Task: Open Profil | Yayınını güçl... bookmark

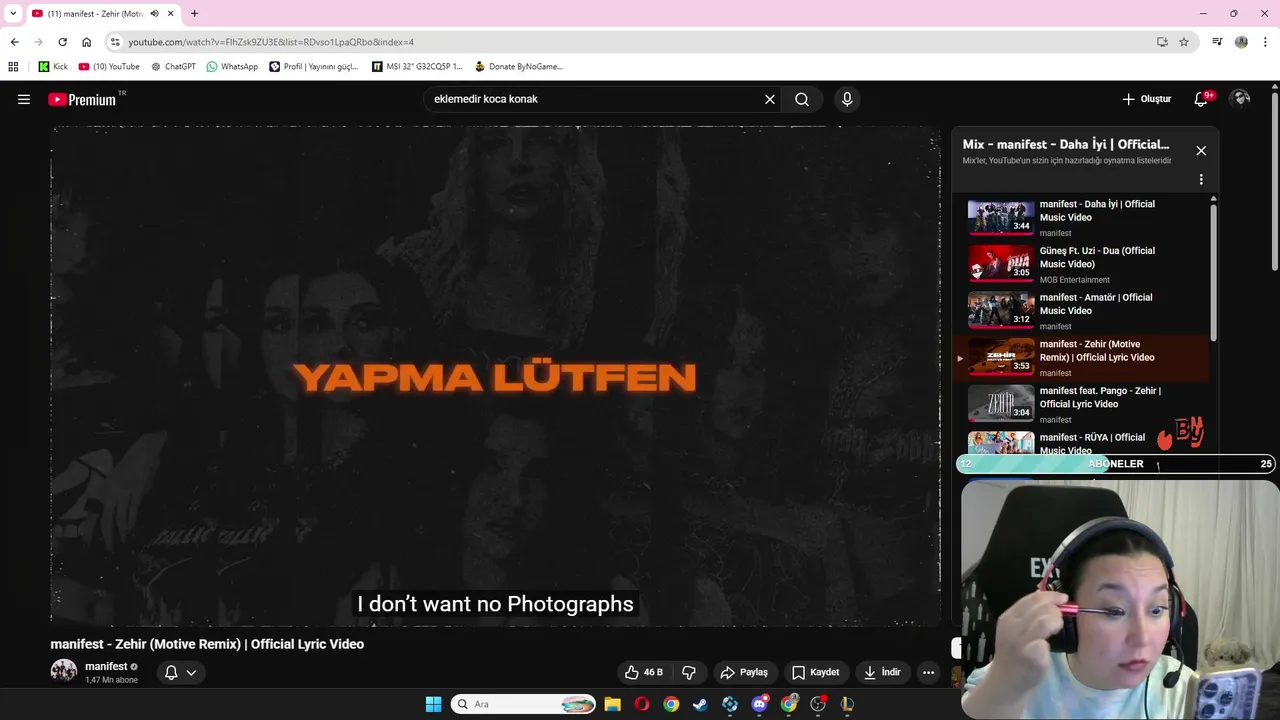Action: (x=314, y=67)
